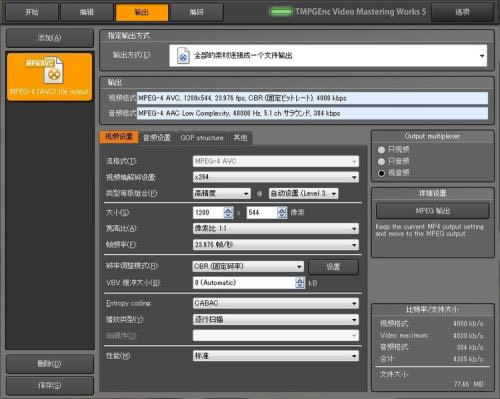Click the 删除(D) button

tap(49, 364)
